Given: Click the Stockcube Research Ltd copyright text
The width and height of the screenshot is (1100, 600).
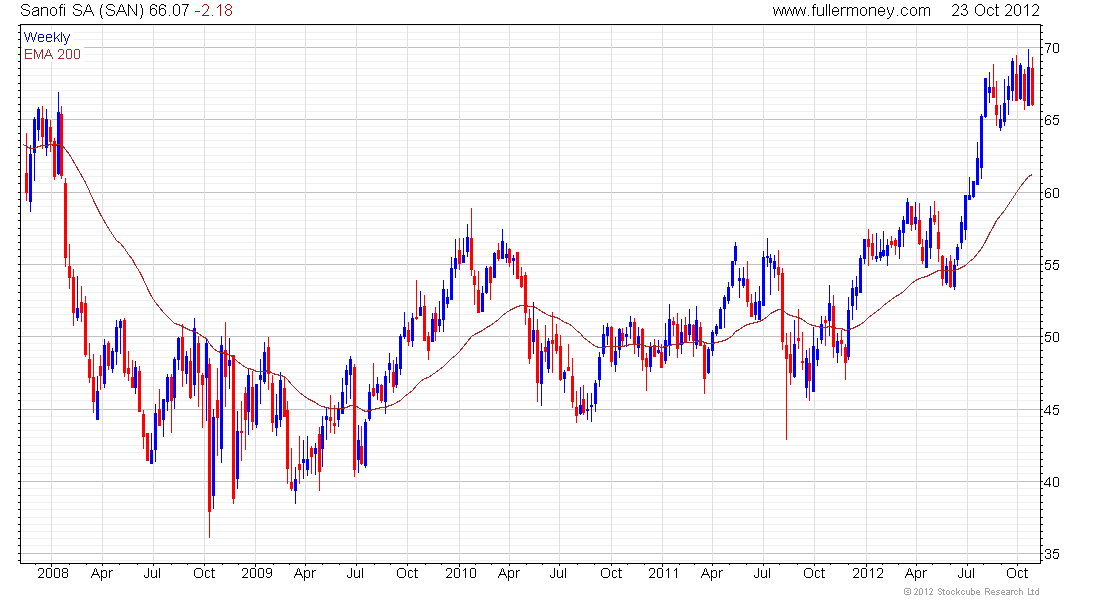Looking at the screenshot, I should tap(972, 592).
